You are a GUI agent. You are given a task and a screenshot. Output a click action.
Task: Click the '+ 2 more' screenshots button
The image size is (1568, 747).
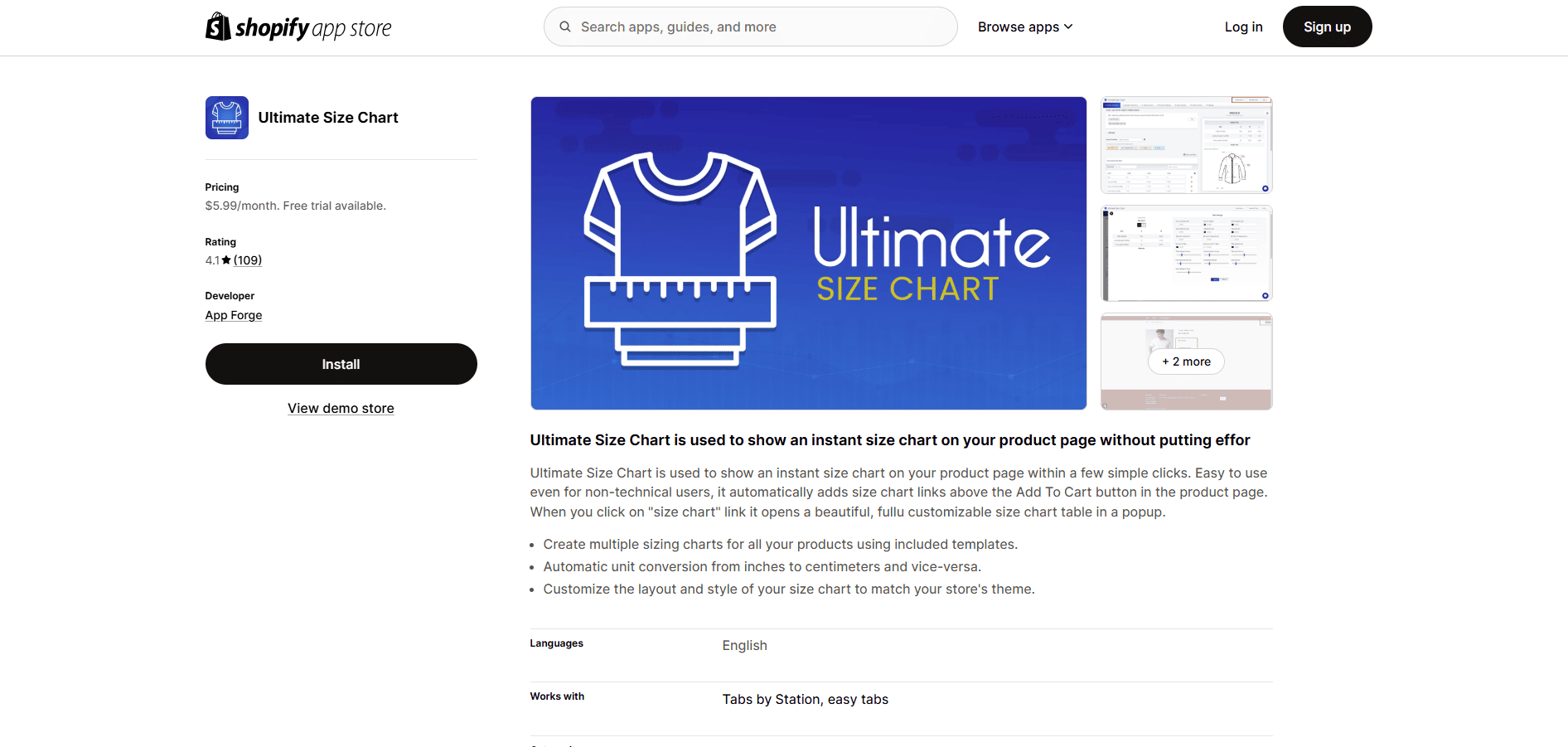click(x=1186, y=361)
